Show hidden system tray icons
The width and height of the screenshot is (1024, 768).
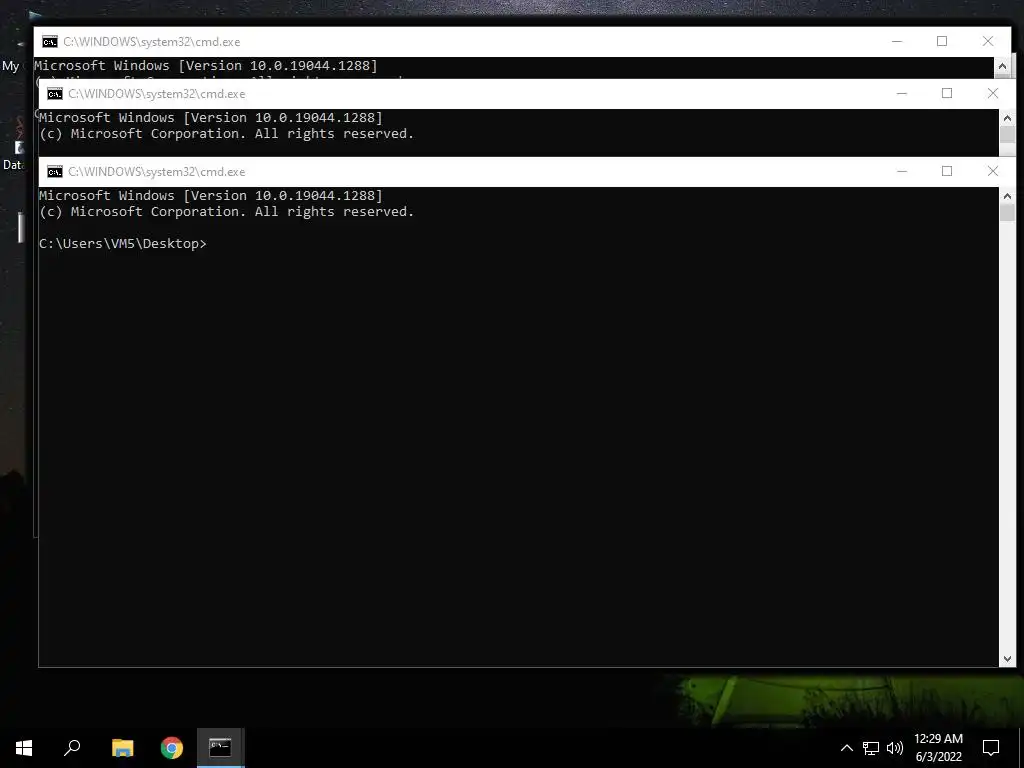[846, 748]
